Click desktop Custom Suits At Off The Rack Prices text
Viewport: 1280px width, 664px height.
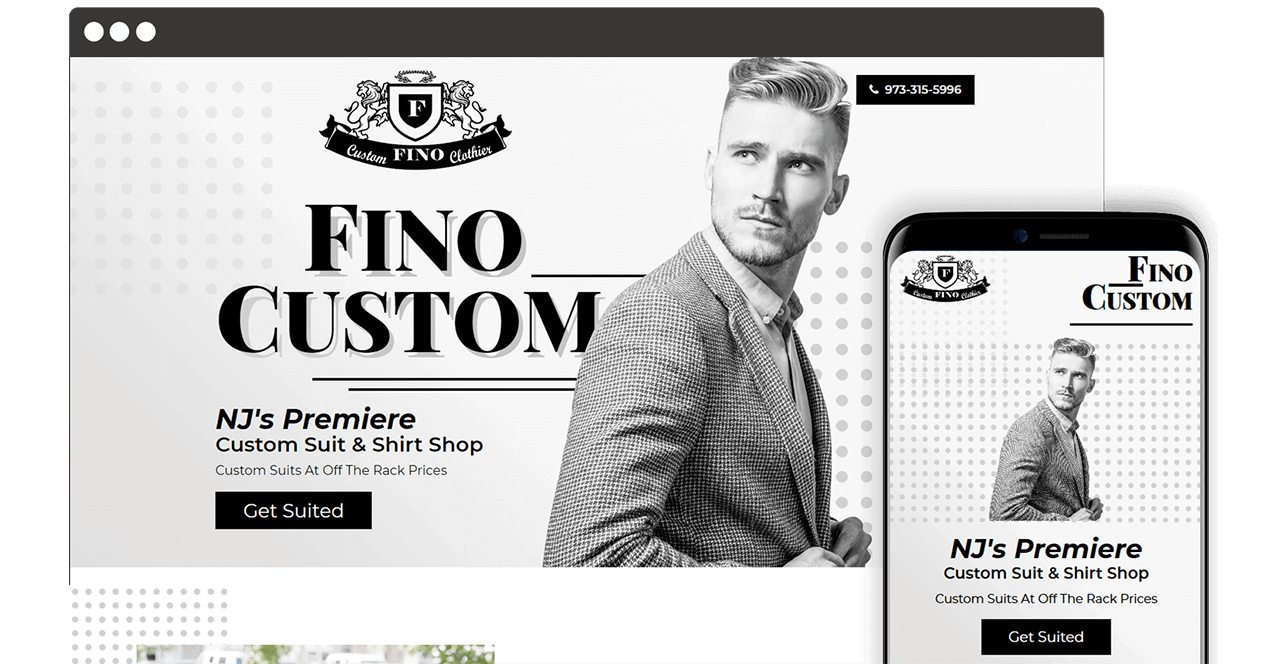pyautogui.click(x=331, y=470)
